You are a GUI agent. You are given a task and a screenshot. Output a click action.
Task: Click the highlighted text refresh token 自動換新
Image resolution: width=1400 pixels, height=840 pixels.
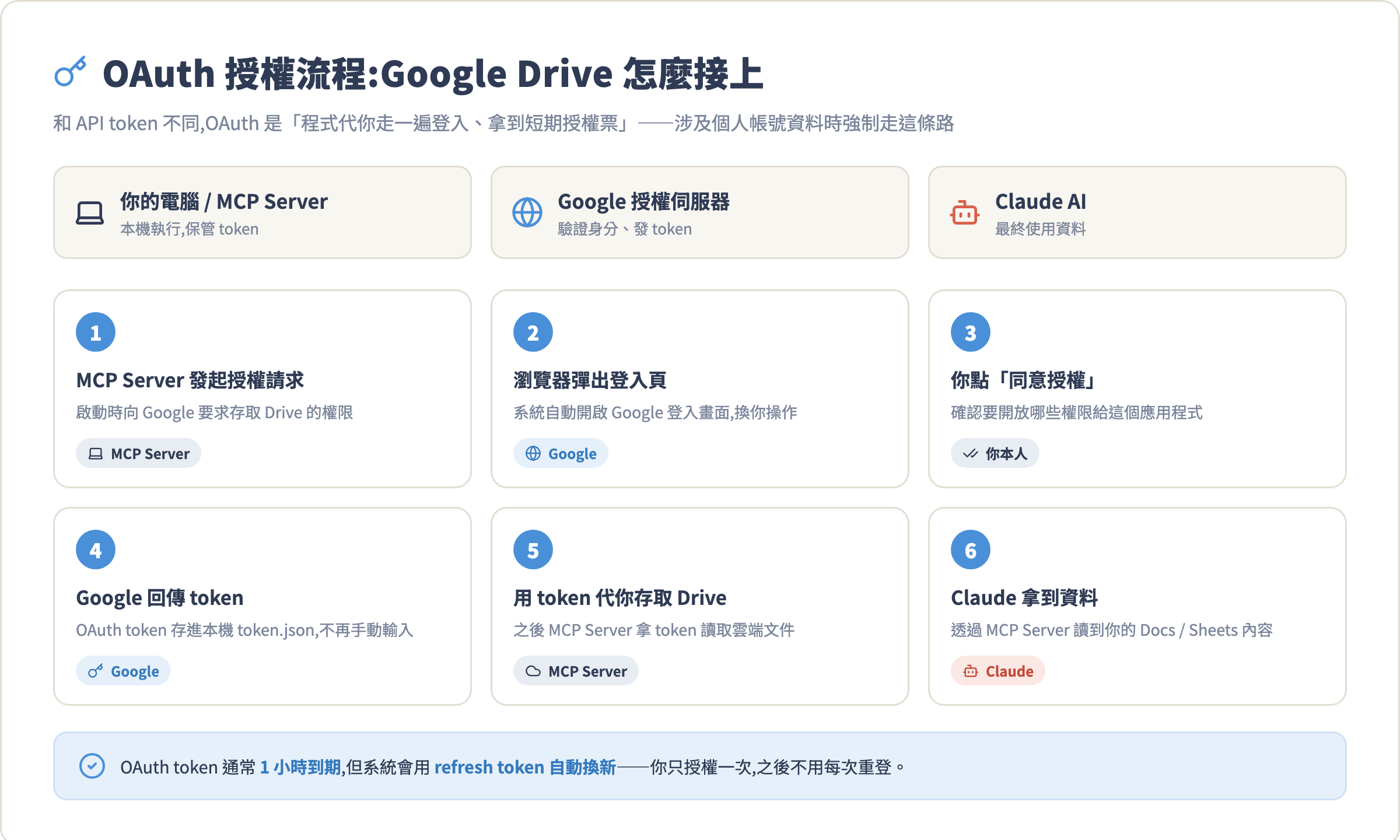525,767
